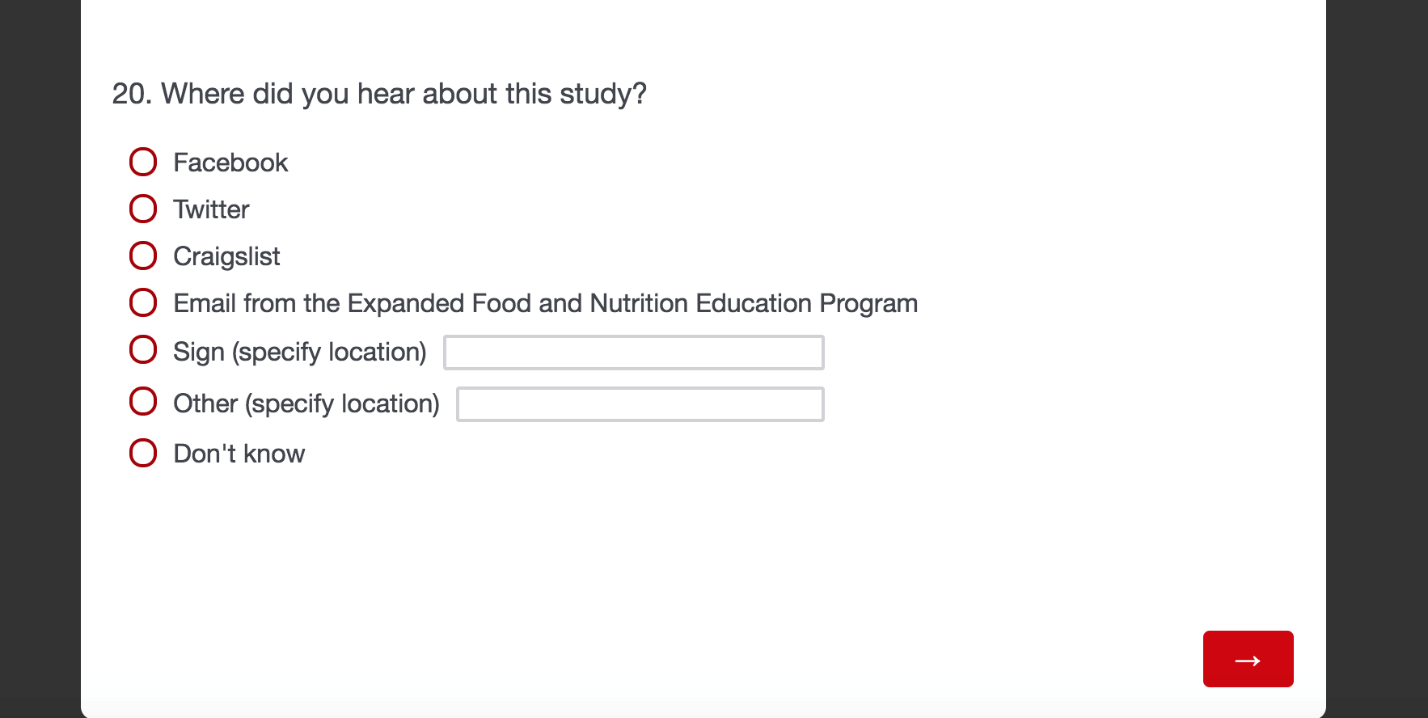Focus the Sign location text field
This screenshot has width=1428, height=718.
633,353
